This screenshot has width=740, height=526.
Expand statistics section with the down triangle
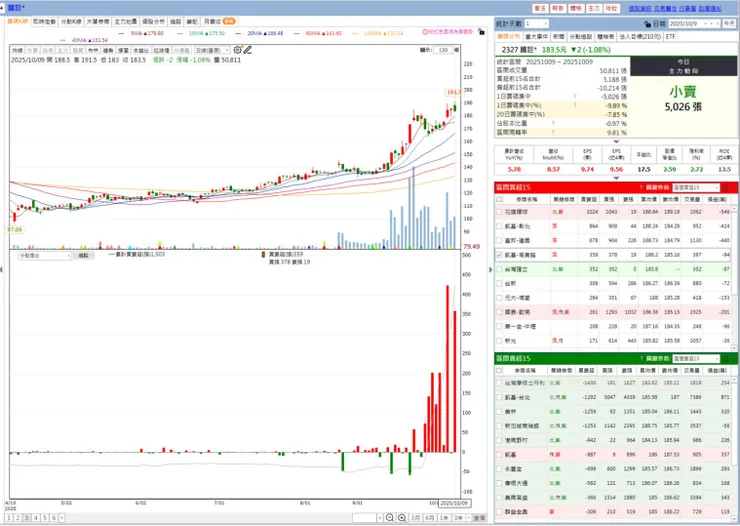616,142
